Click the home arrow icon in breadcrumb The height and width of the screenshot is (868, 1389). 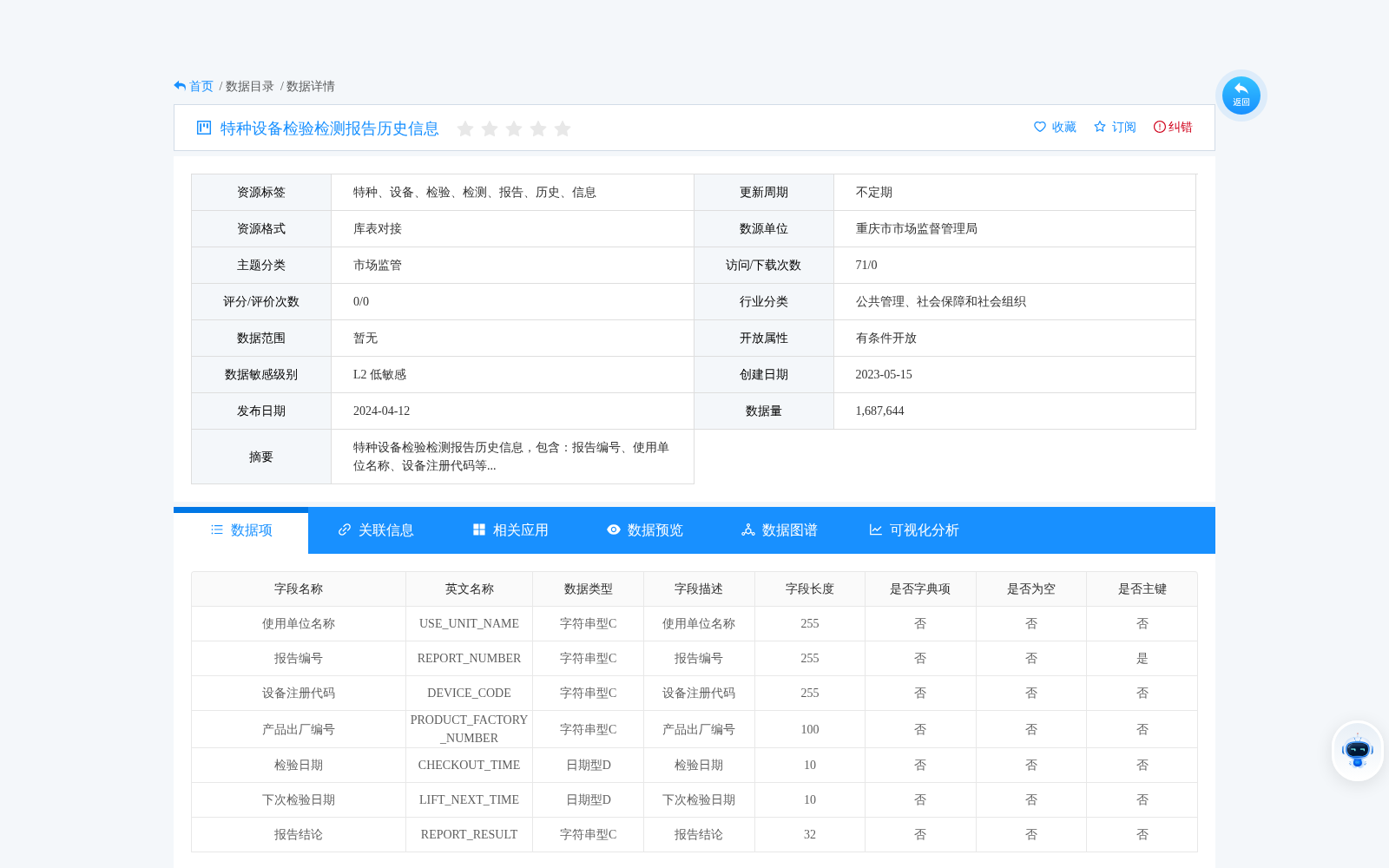180,86
